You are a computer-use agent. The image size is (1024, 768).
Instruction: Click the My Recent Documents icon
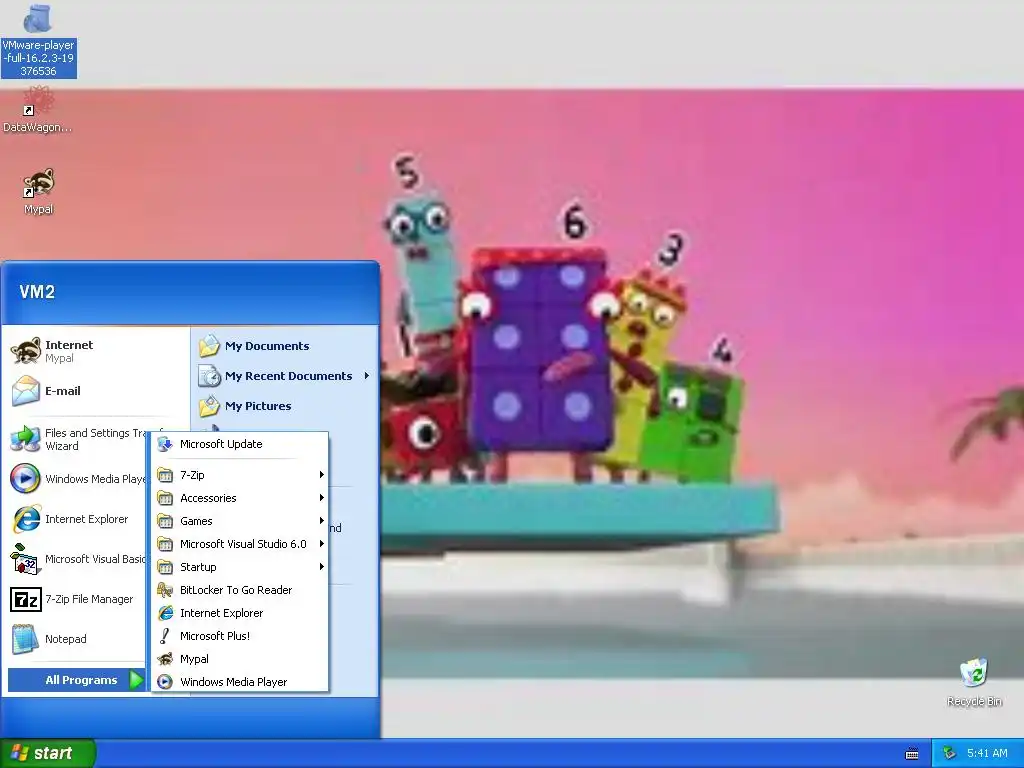tap(209, 376)
